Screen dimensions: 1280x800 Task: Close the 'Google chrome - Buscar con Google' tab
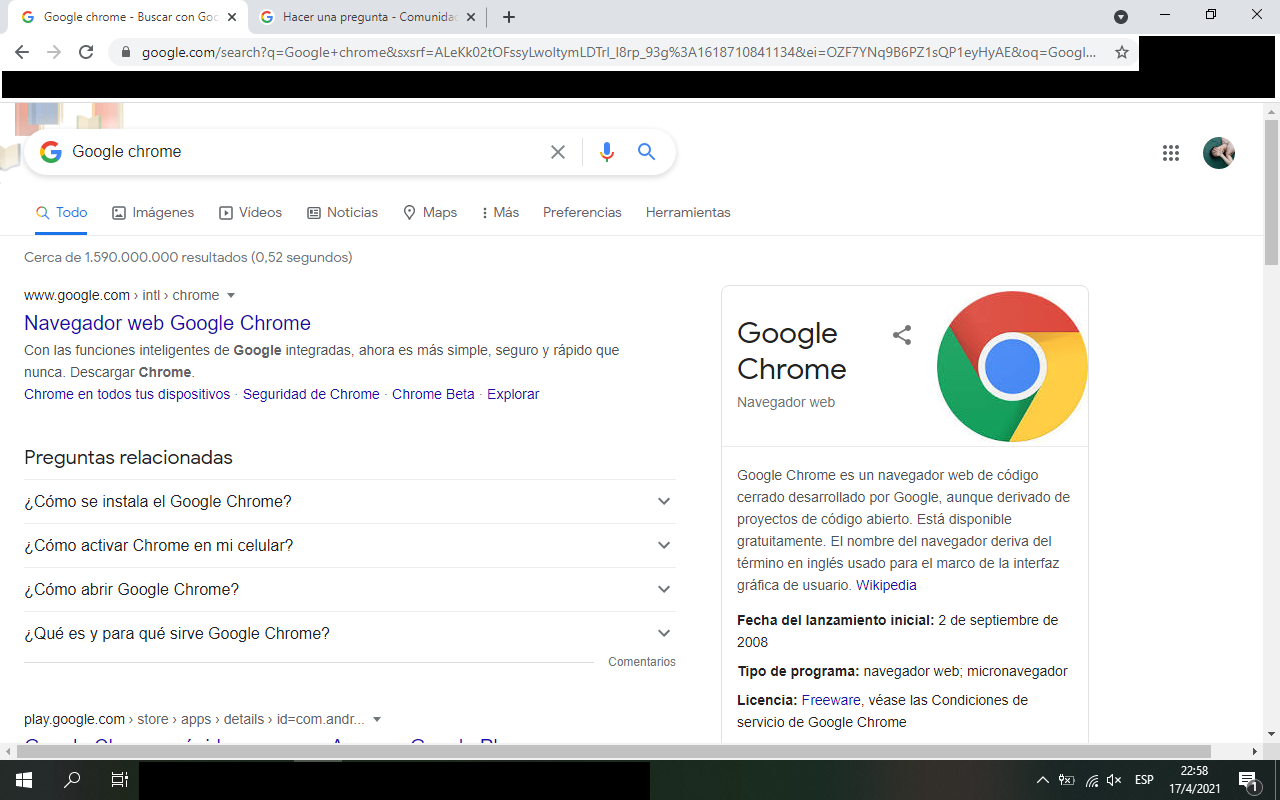pyautogui.click(x=232, y=17)
